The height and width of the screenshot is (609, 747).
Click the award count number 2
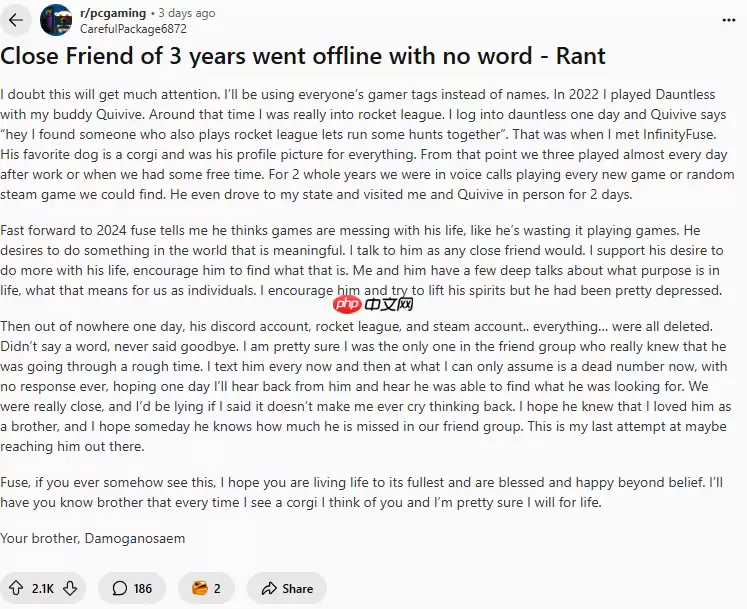(217, 588)
